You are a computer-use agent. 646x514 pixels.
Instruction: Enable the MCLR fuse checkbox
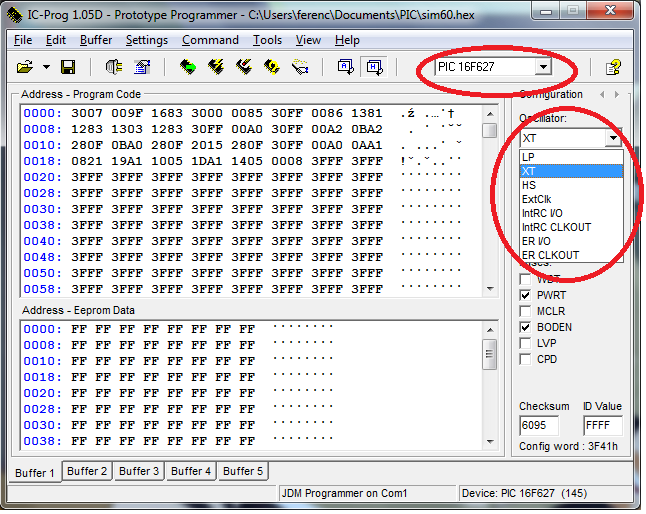[525, 311]
